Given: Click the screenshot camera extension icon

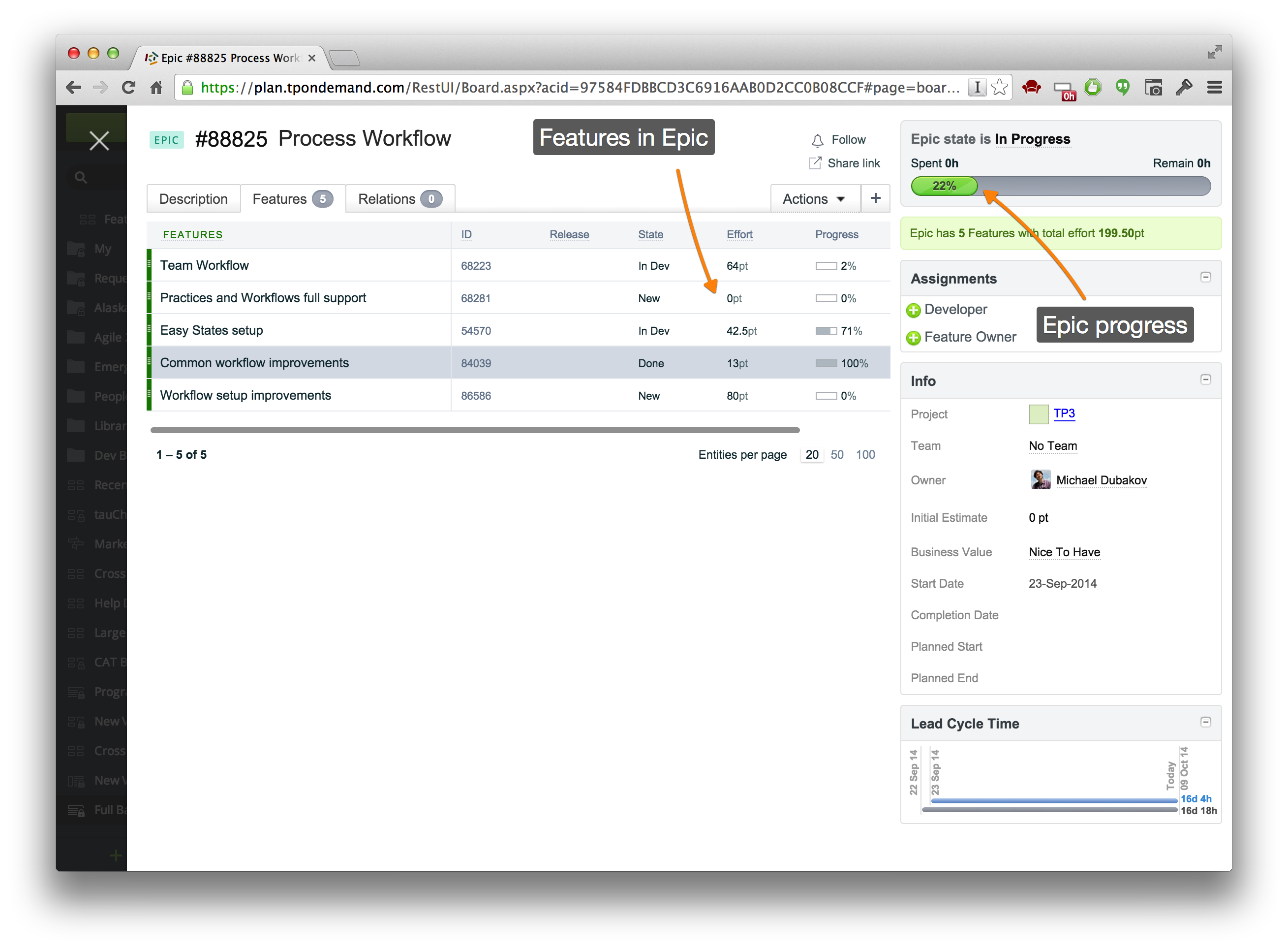Looking at the screenshot, I should click(1154, 87).
